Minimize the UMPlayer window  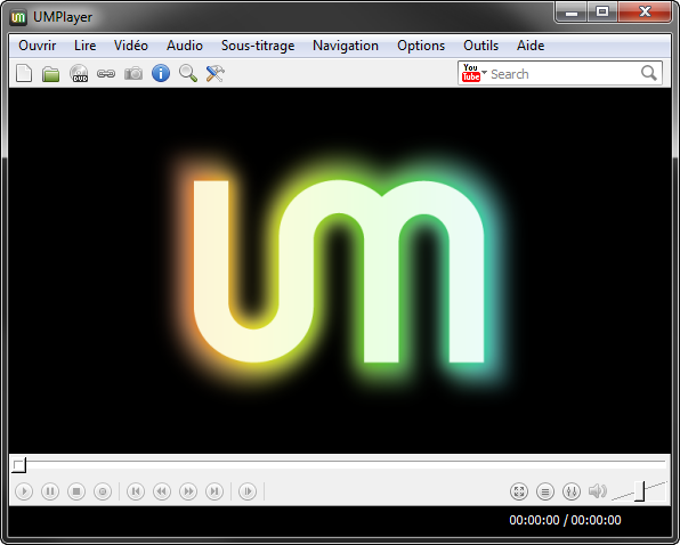pyautogui.click(x=572, y=12)
